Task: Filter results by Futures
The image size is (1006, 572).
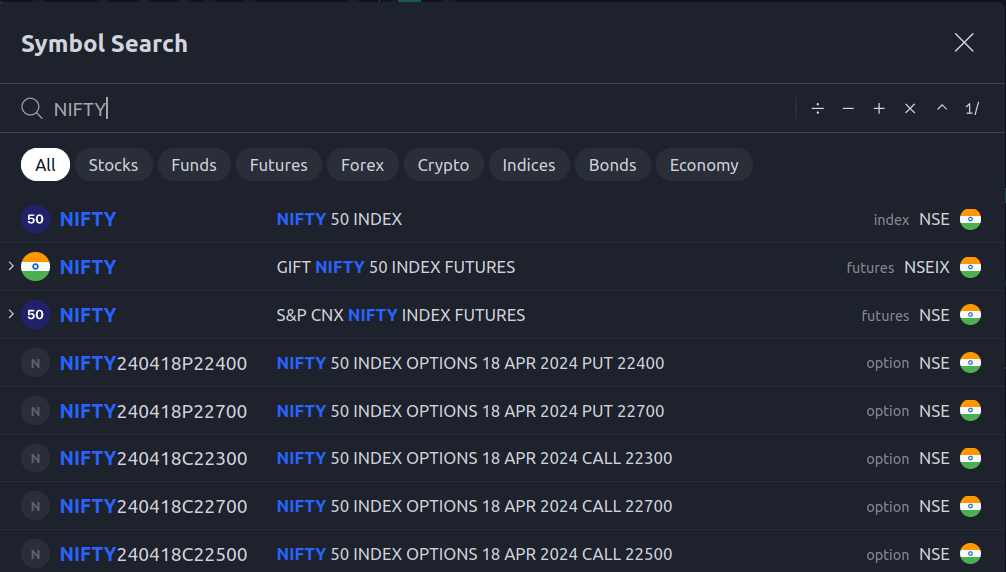Action: pyautogui.click(x=278, y=165)
